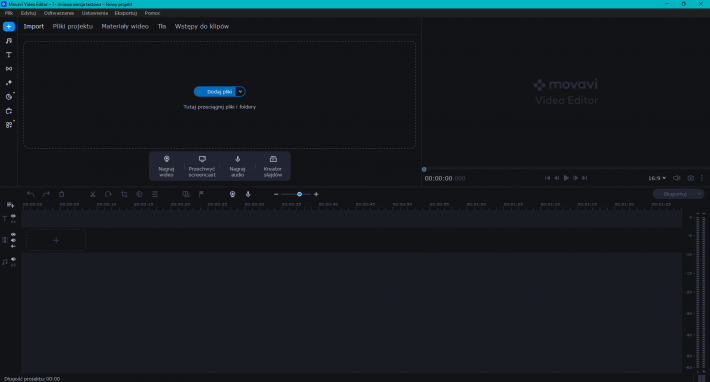This screenshot has width=710, height=382.
Task: Switch to Wstępy do klipów tab
Action: [x=202, y=27]
